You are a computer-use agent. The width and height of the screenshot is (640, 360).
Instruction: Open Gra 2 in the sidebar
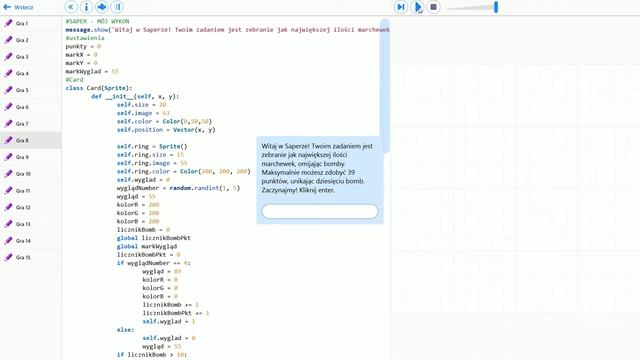[31, 40]
